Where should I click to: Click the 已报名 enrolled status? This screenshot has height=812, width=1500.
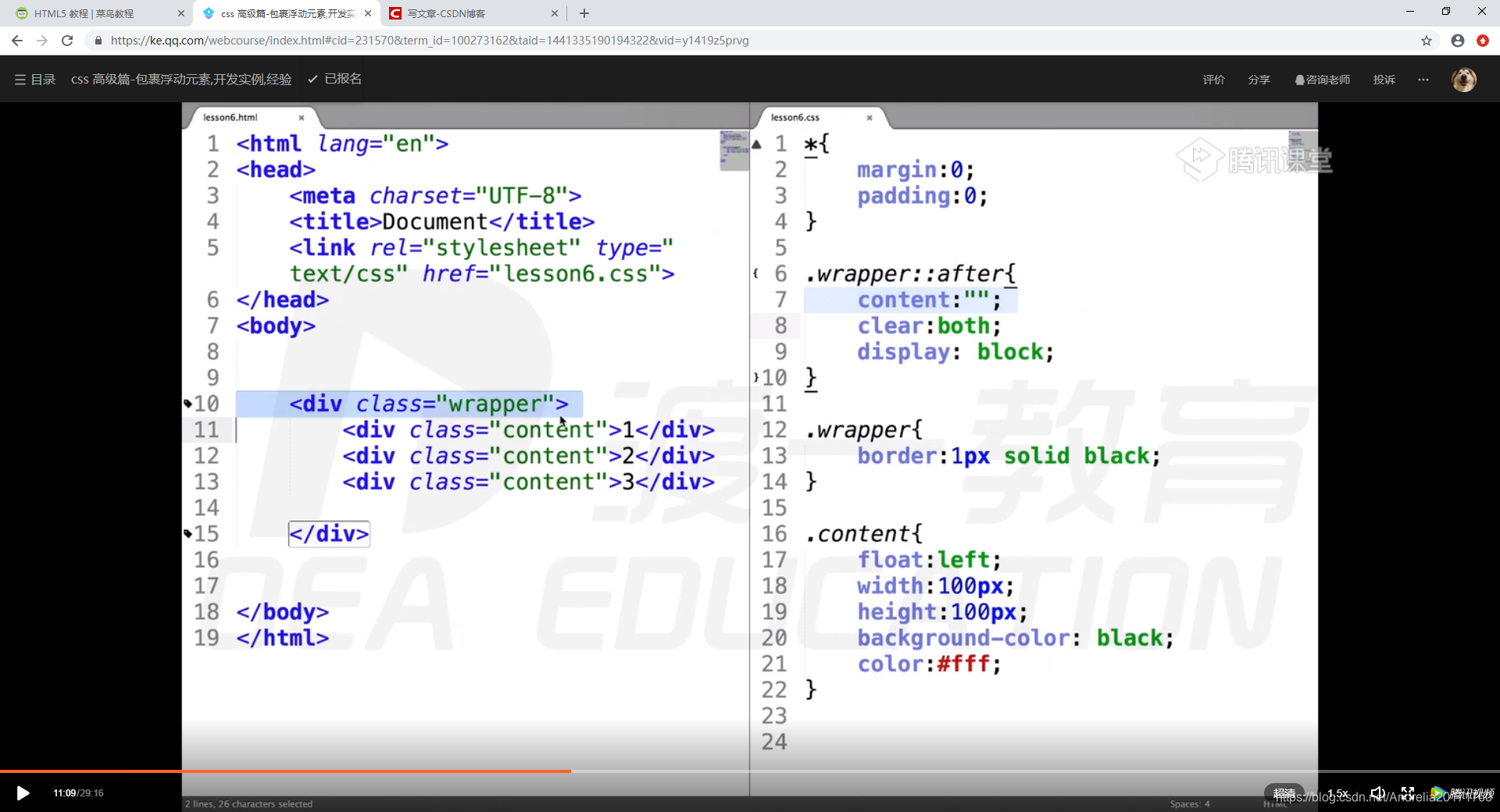tap(335, 79)
